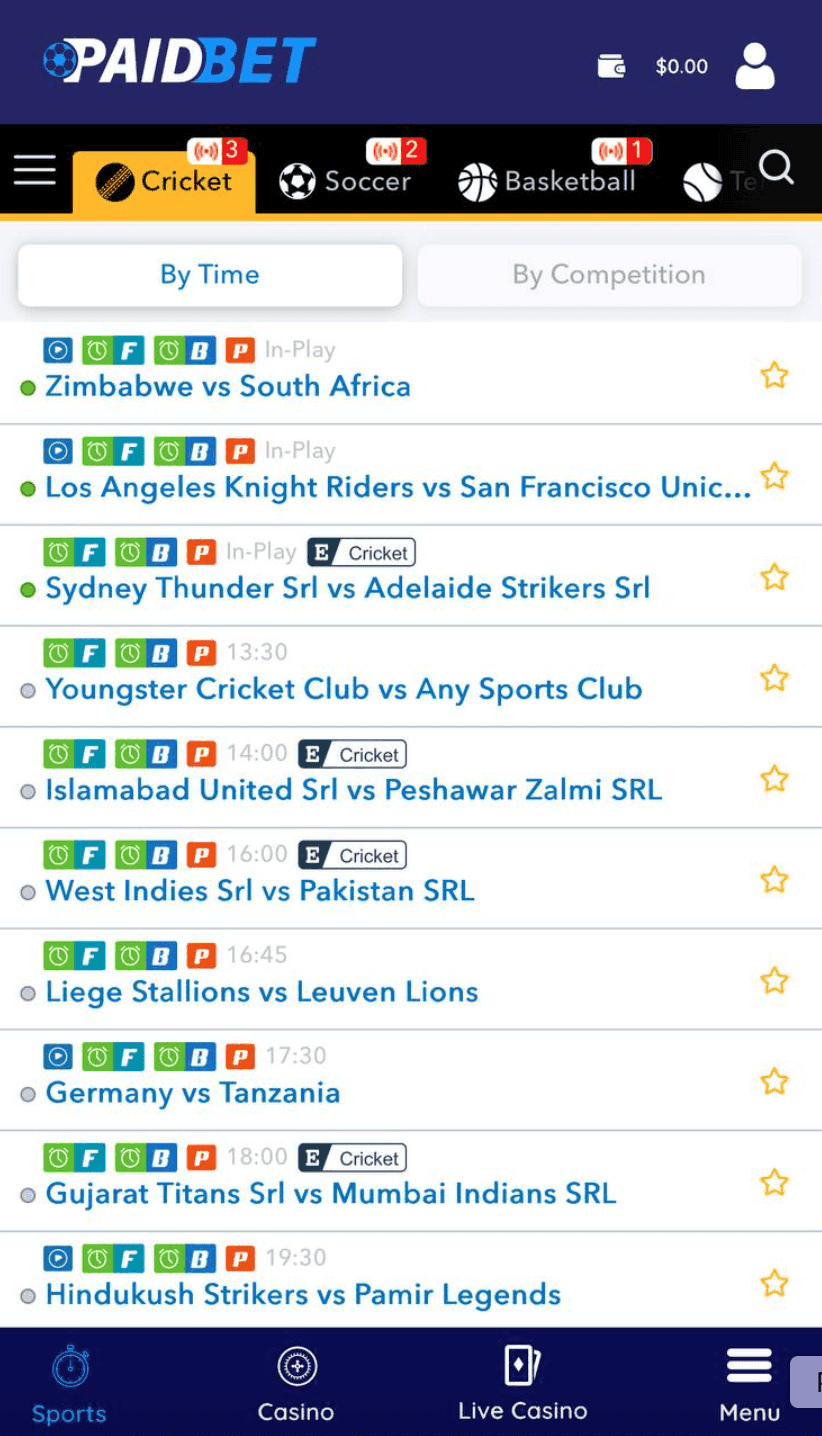Open the live stream icon for Zimbabwe vs South Africa

(57, 349)
